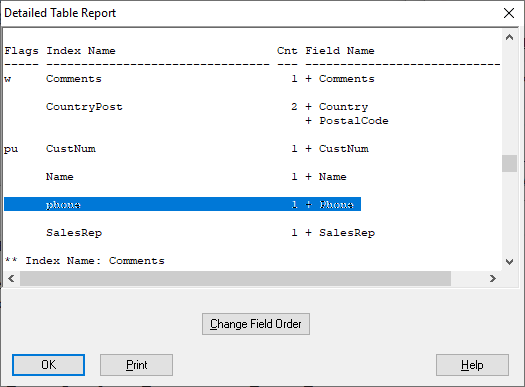Click Change Field Order button

256,324
